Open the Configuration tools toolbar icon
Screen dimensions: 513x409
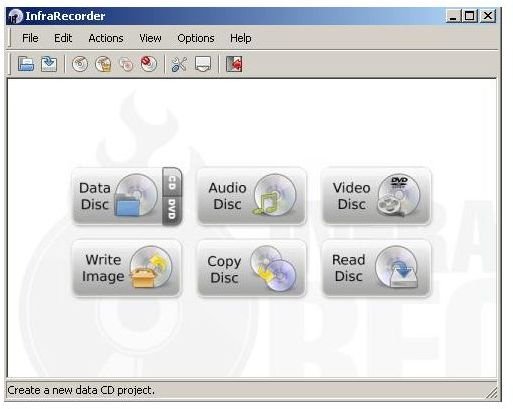tap(179, 64)
